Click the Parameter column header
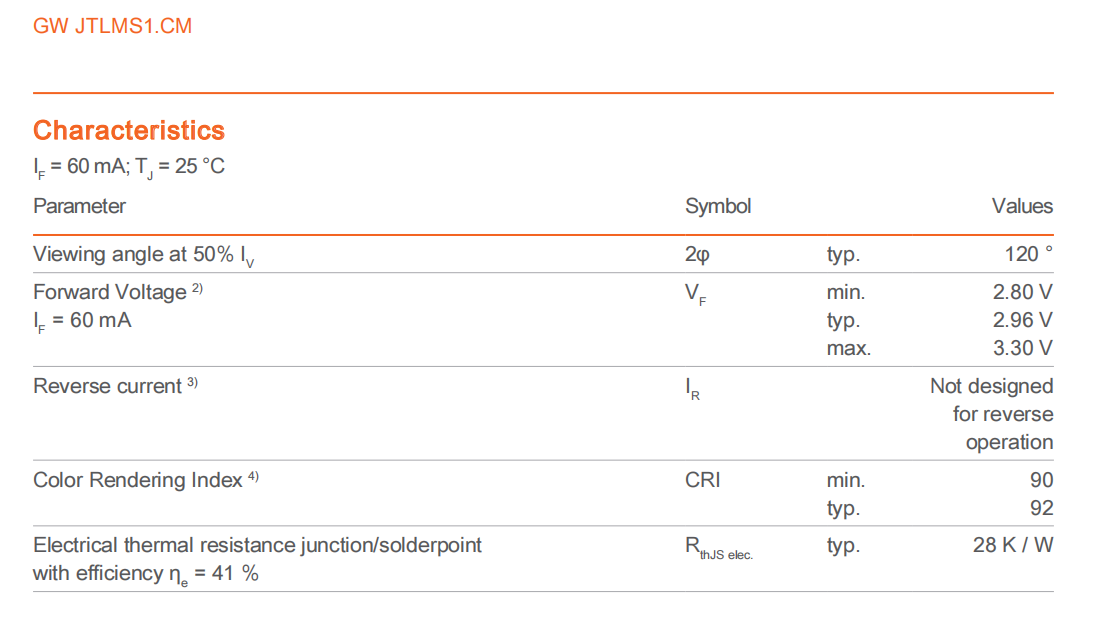 click(x=79, y=206)
